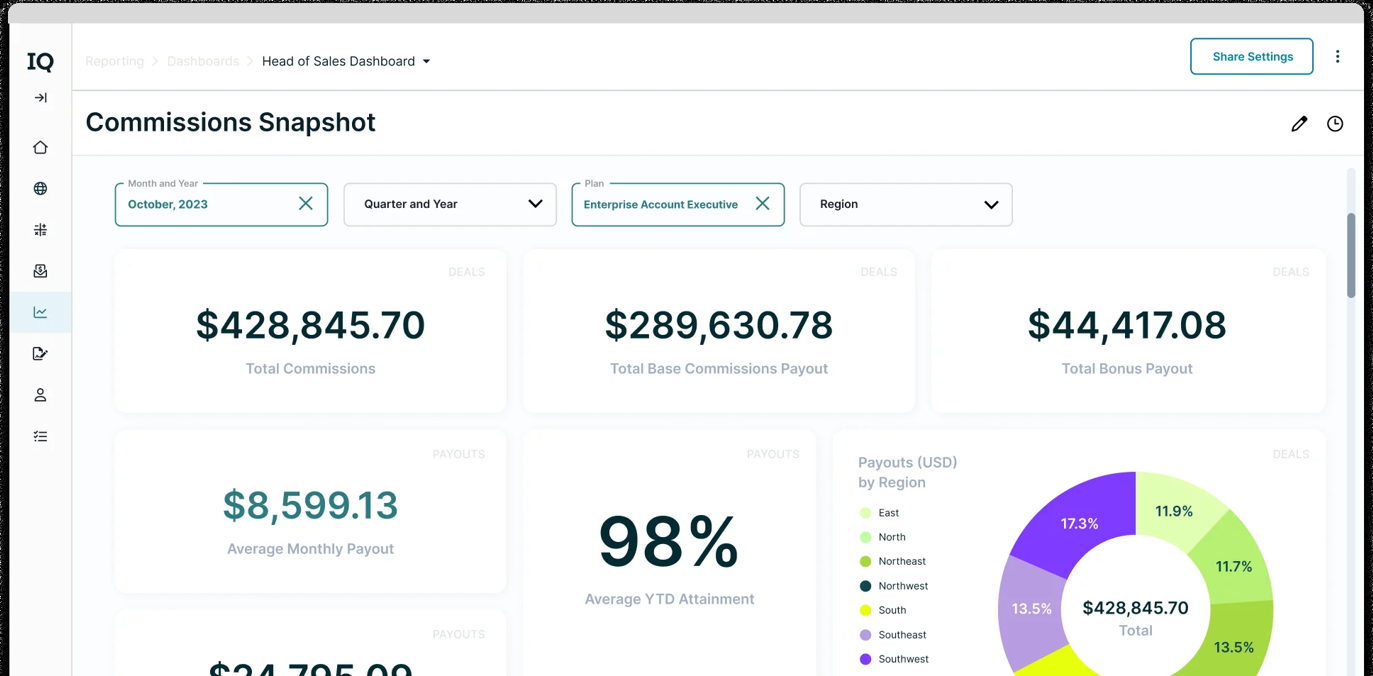Open the Region dropdown
This screenshot has height=676, width=1373.
(906, 204)
